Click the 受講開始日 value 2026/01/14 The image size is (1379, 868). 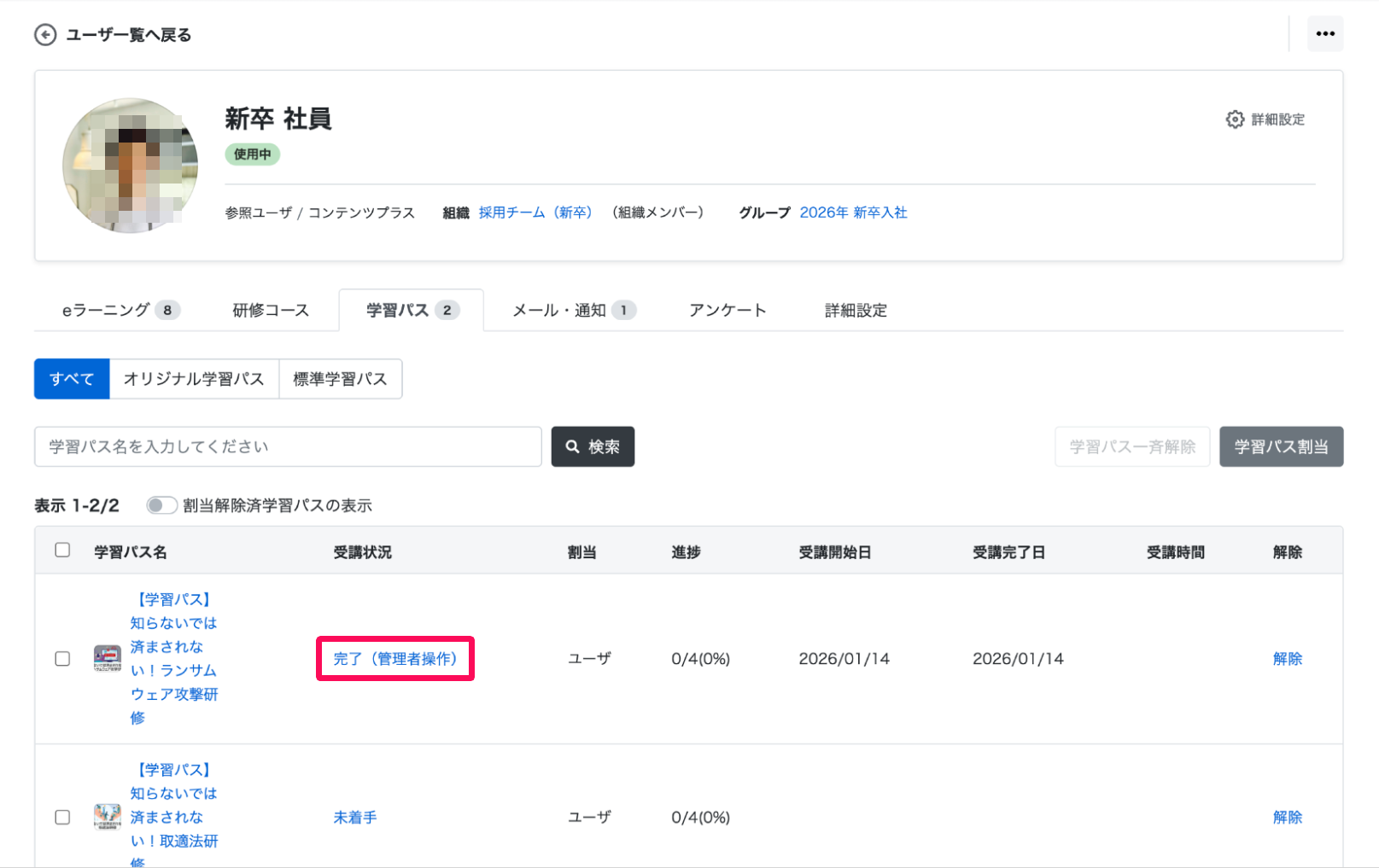[x=844, y=659]
